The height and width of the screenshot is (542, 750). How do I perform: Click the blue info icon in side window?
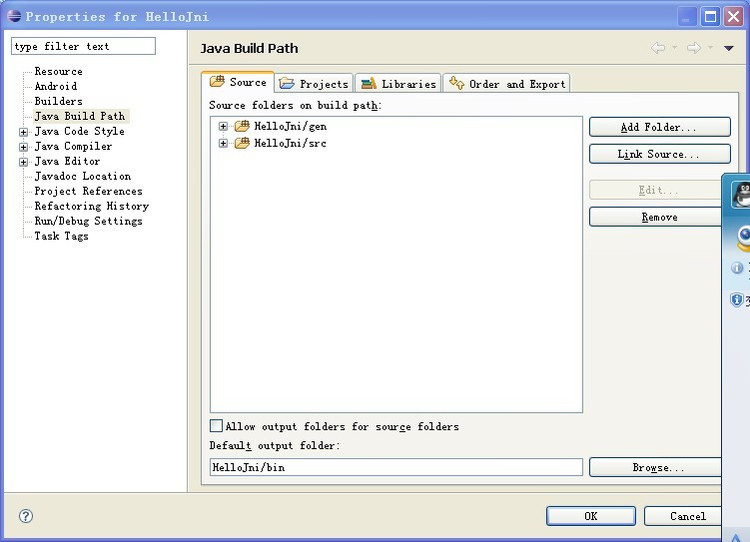point(737,267)
